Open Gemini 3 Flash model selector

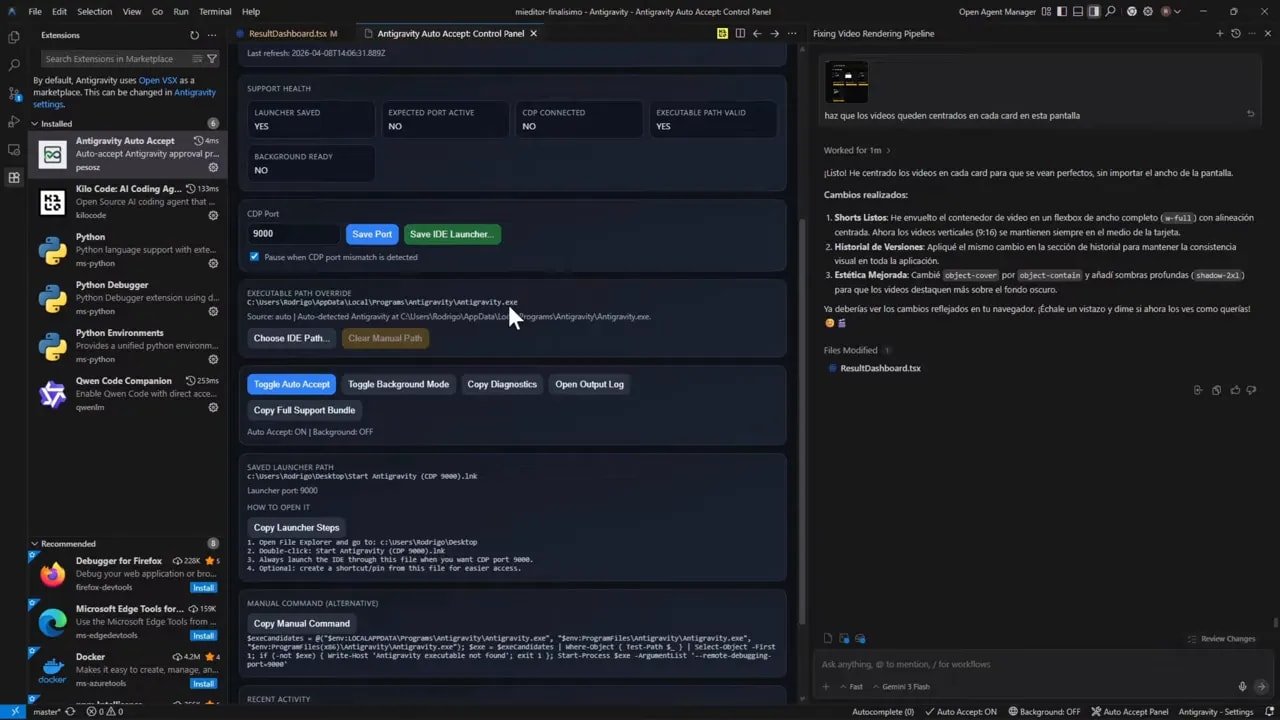click(x=900, y=687)
